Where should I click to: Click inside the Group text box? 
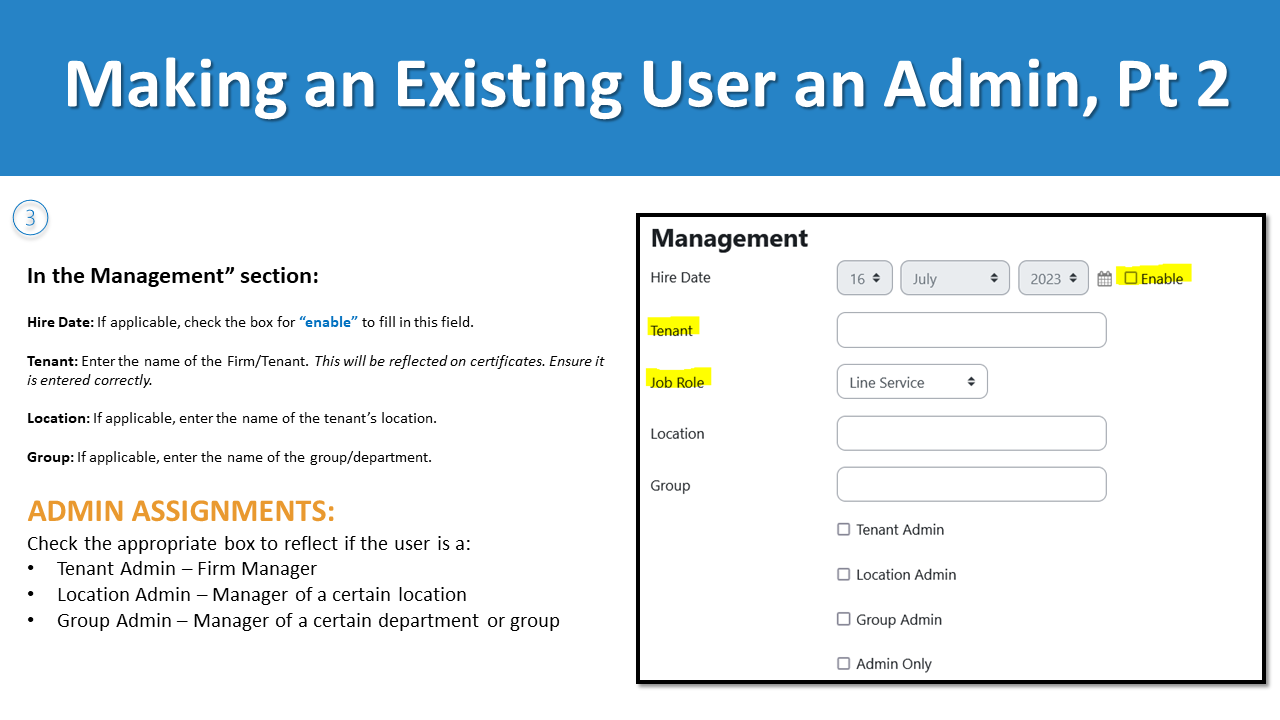pos(970,483)
